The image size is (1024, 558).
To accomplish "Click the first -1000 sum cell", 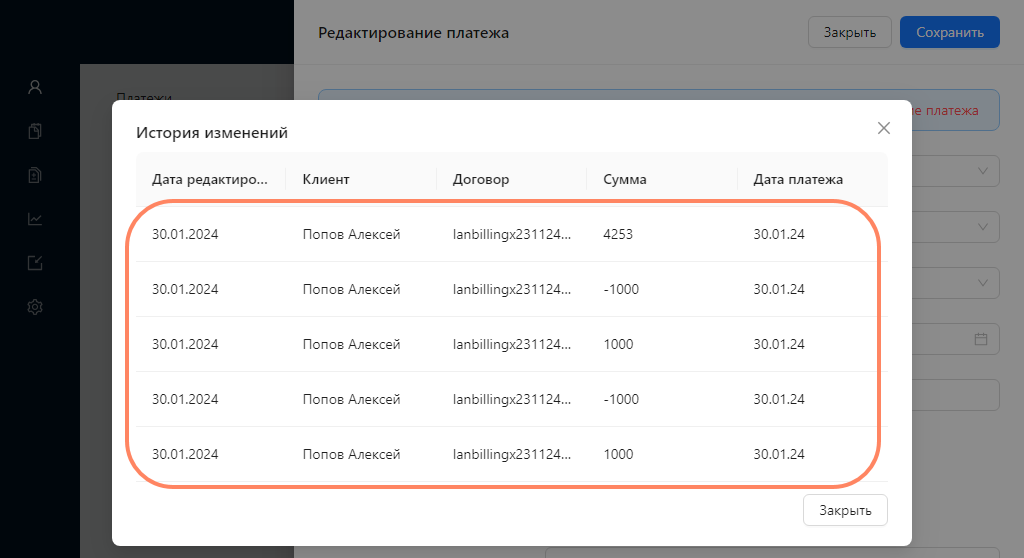I will 621,289.
